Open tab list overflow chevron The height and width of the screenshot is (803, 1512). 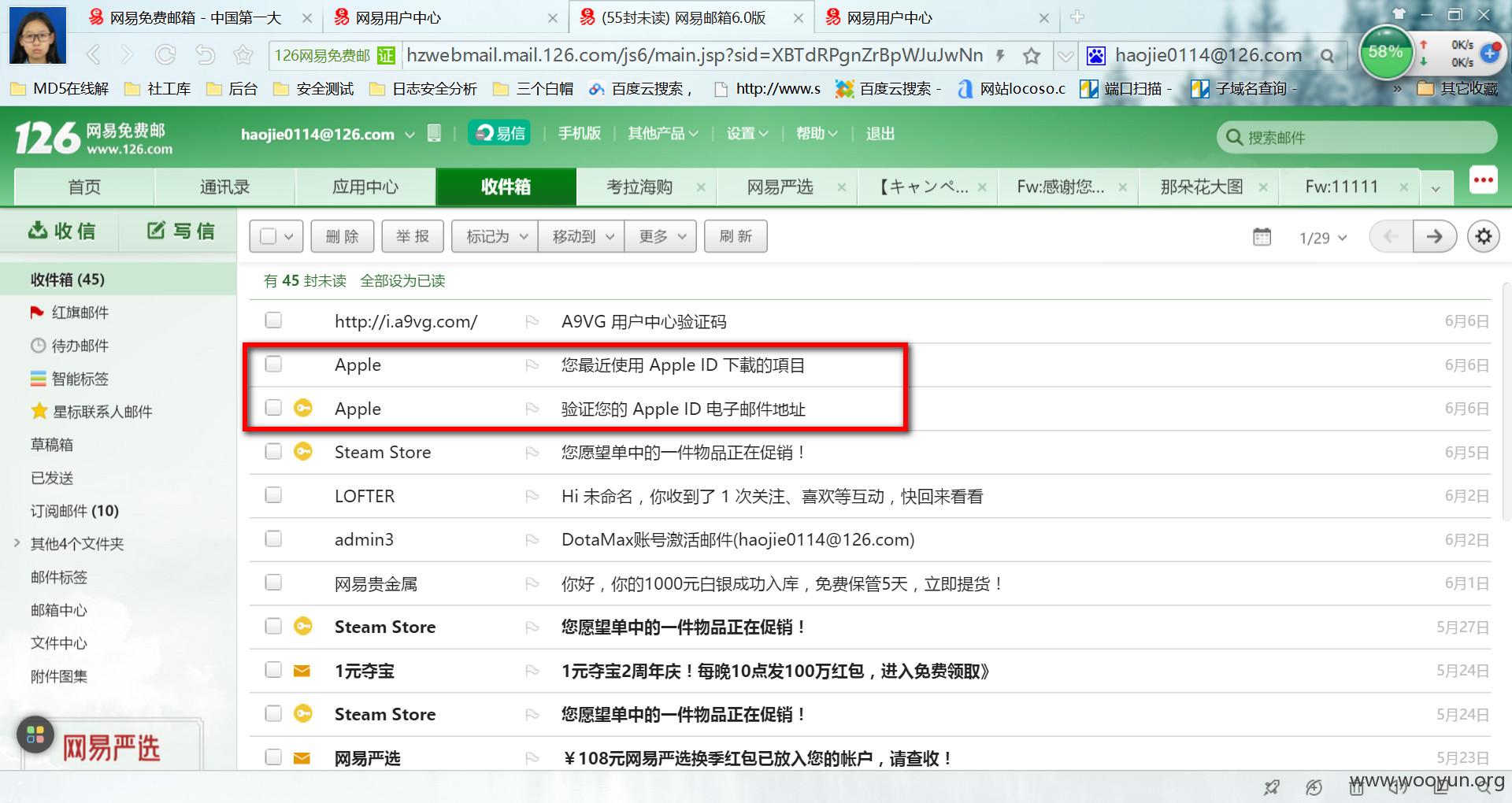[1436, 189]
